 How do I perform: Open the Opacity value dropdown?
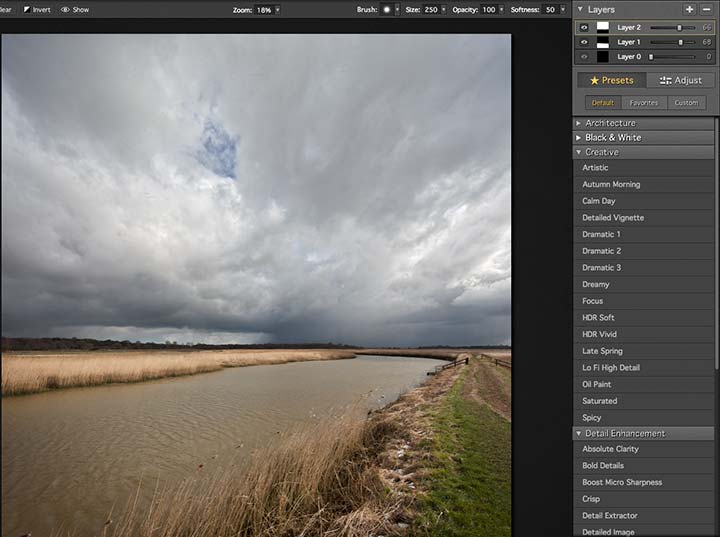coord(501,10)
